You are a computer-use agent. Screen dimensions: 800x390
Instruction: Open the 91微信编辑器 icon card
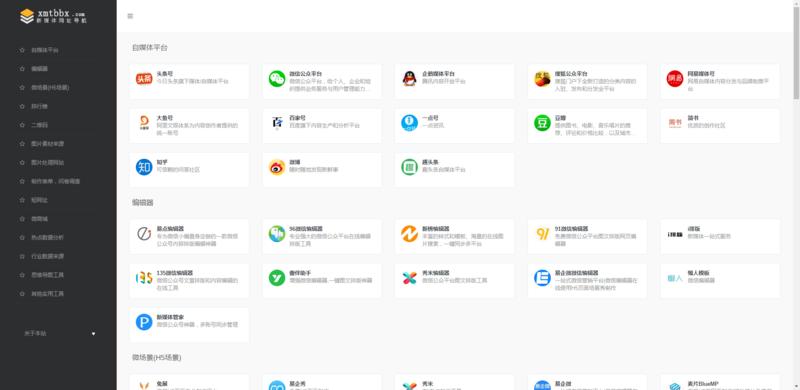587,236
